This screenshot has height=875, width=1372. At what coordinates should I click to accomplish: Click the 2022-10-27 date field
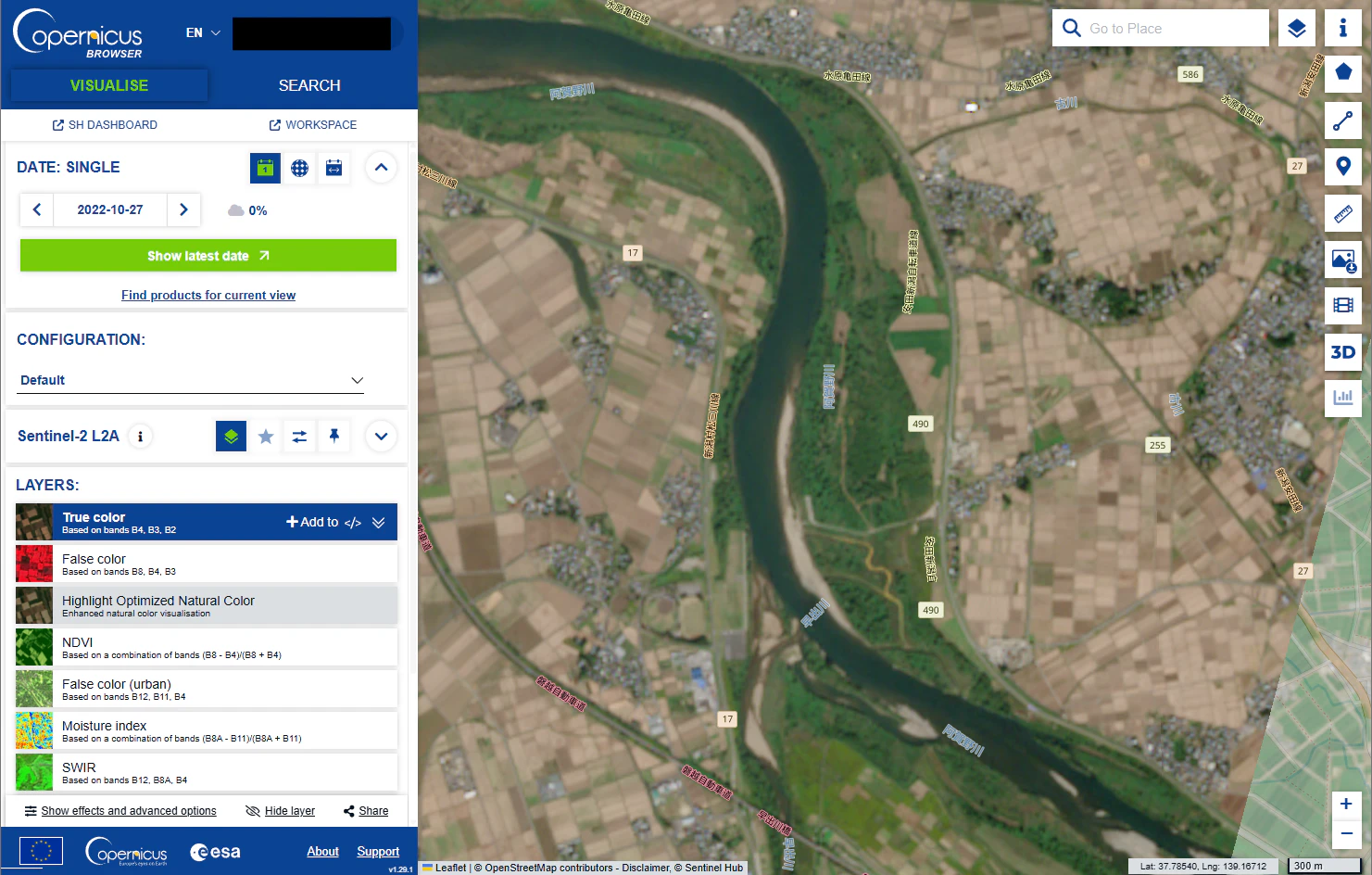[110, 209]
